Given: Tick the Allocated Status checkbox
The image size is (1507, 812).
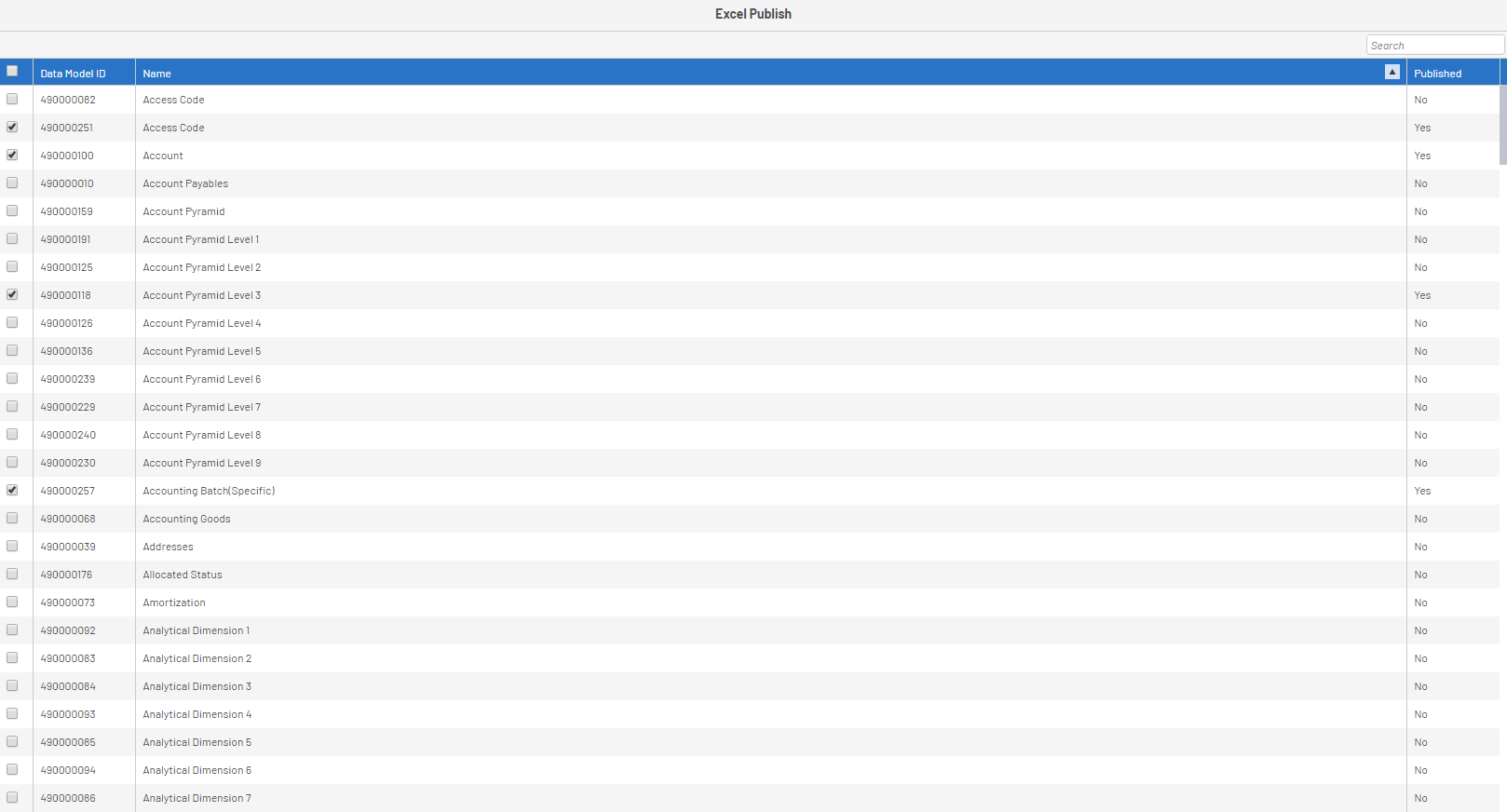Looking at the screenshot, I should point(12,574).
